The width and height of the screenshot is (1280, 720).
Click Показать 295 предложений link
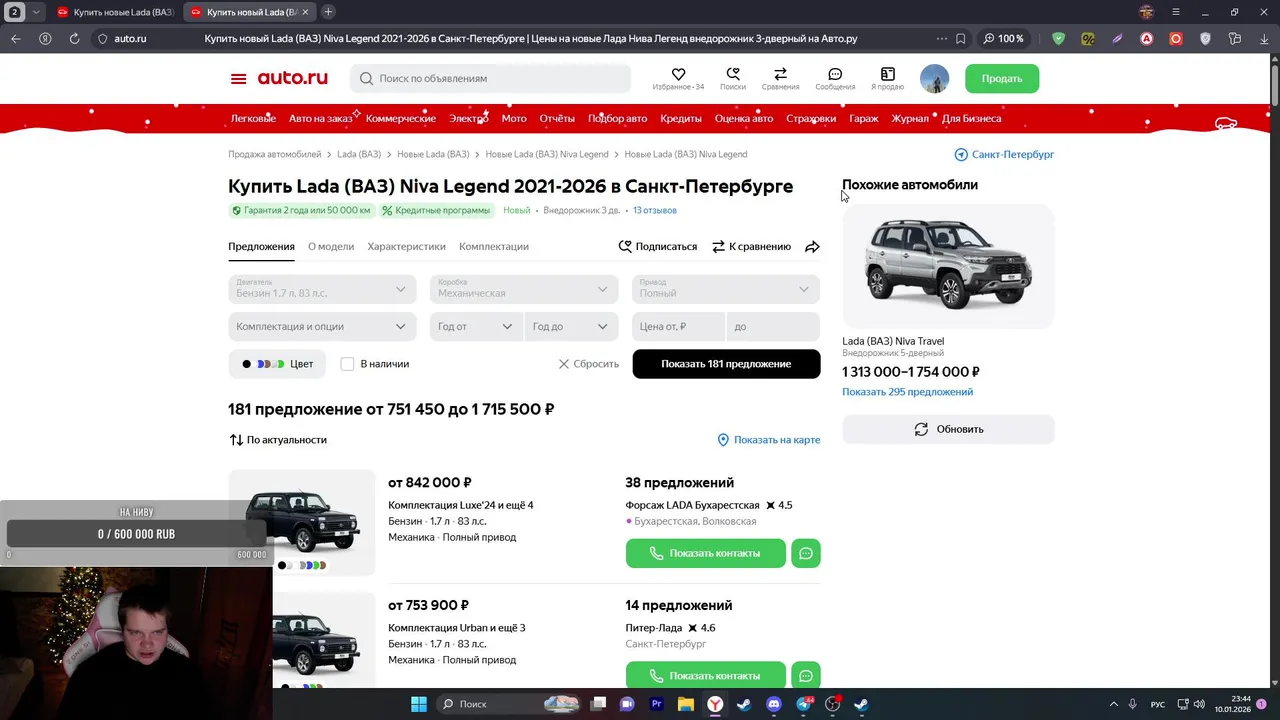(907, 392)
